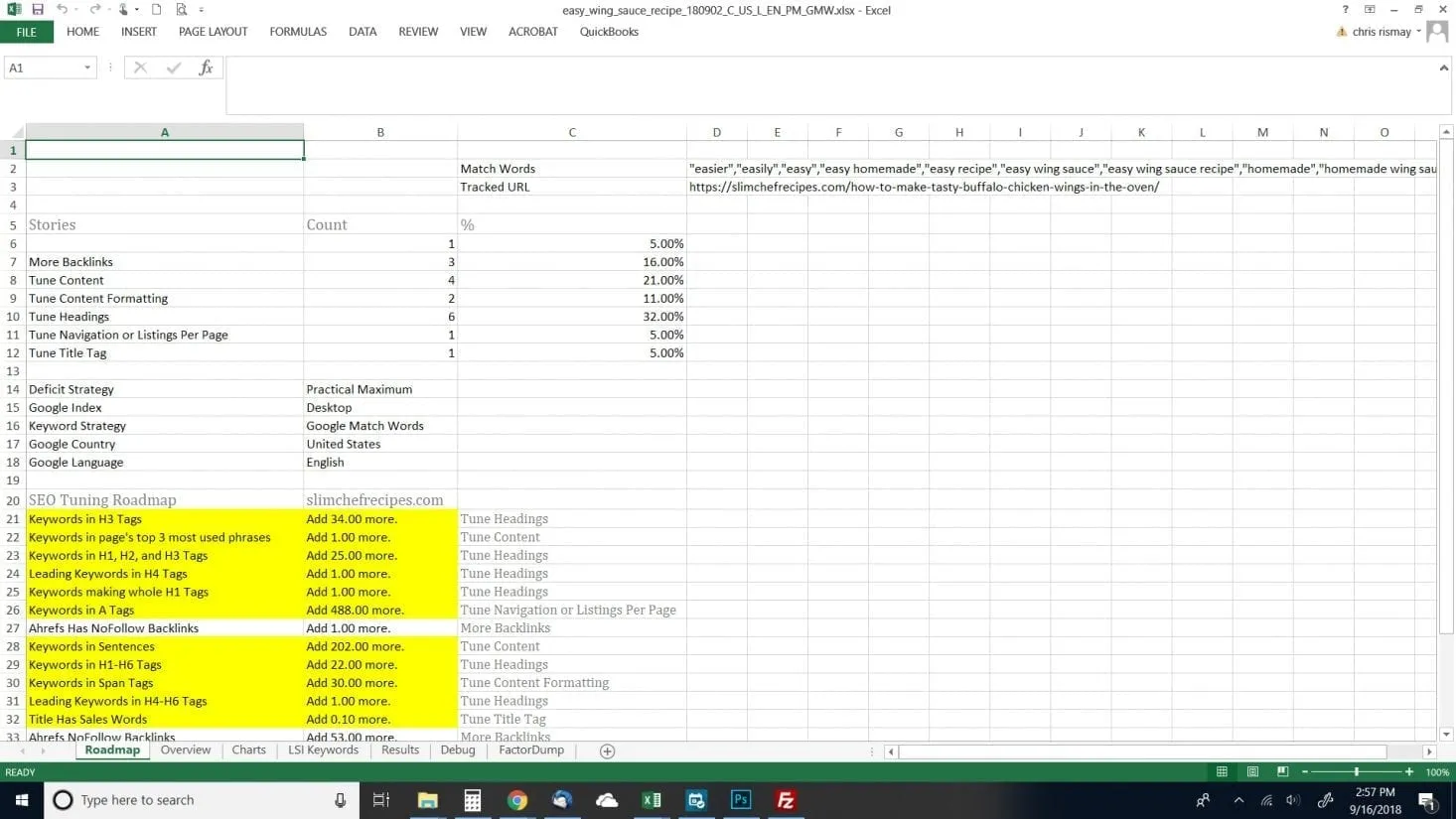This screenshot has height=819, width=1456.
Task: Click the zoom slider handle
Action: pyautogui.click(x=1356, y=772)
